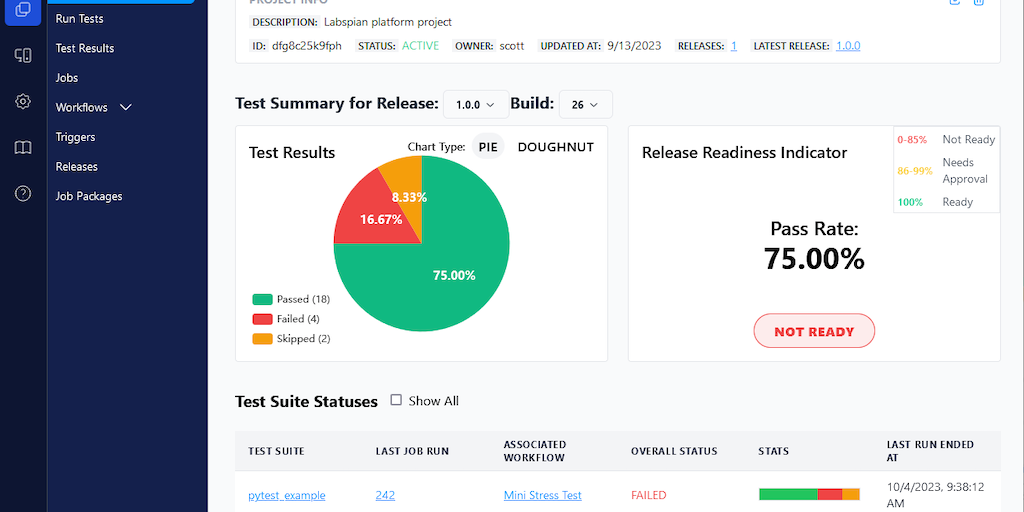Open the Build 26 dropdown
This screenshot has height=512, width=1024.
coord(585,104)
